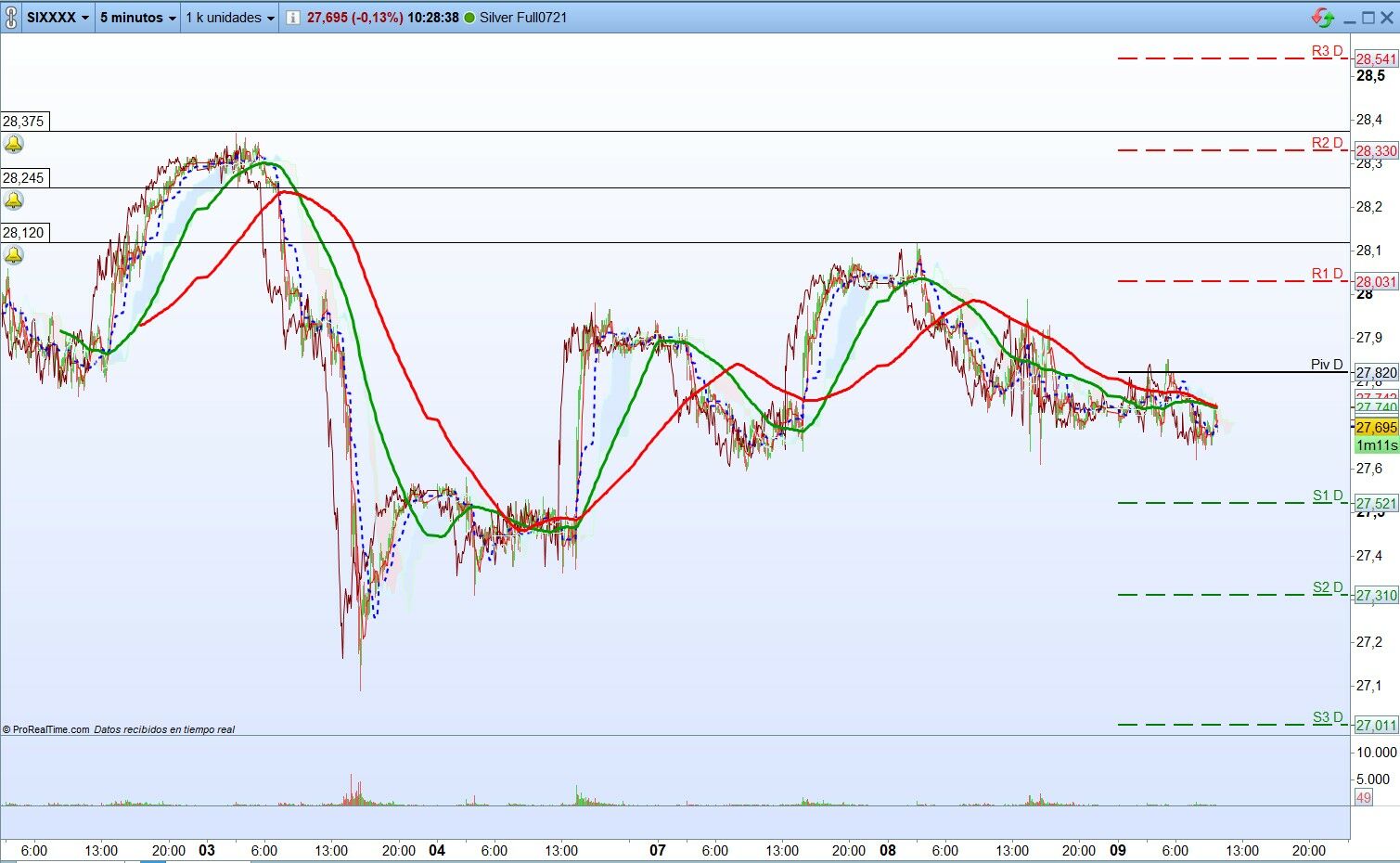Click the S2 D support label

[1328, 587]
